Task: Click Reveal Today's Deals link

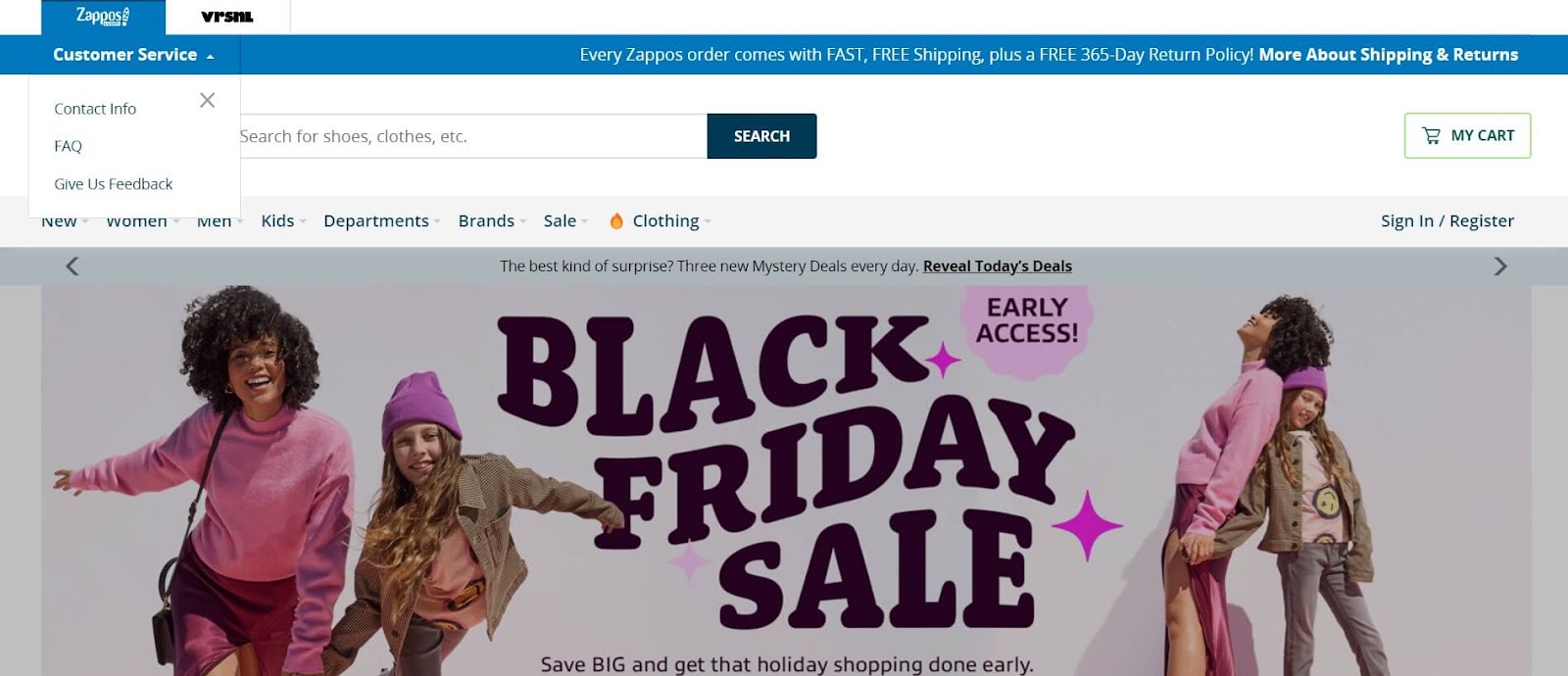Action: [998, 266]
